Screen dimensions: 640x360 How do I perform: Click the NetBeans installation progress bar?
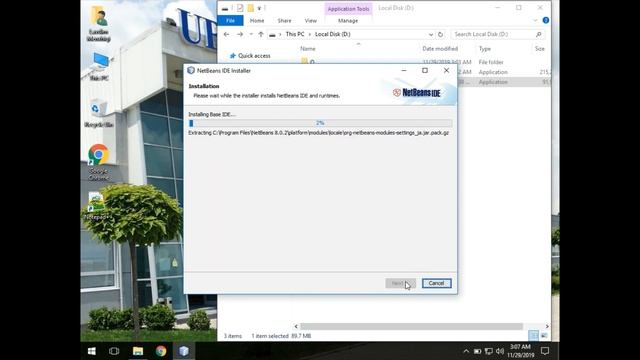pos(320,123)
